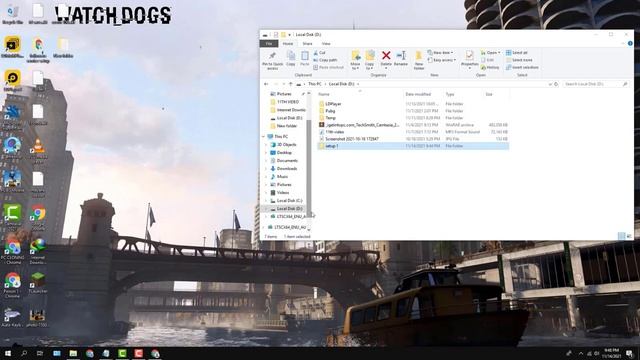Expand the 3D Objects tree node
Viewport: 640px width, 360px height.
tap(266, 144)
